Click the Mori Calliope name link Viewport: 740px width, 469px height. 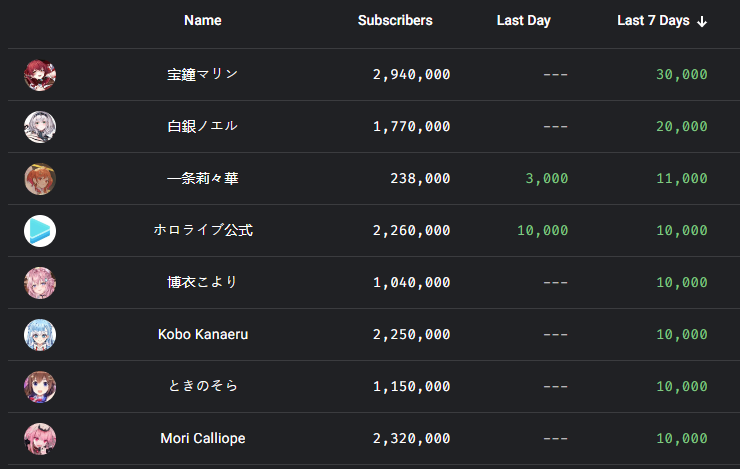pos(203,439)
